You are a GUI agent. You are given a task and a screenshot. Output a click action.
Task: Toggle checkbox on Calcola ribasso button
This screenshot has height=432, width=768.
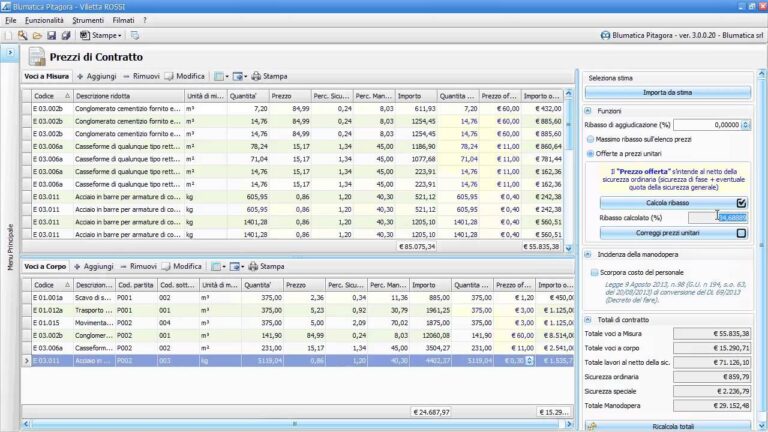(742, 203)
